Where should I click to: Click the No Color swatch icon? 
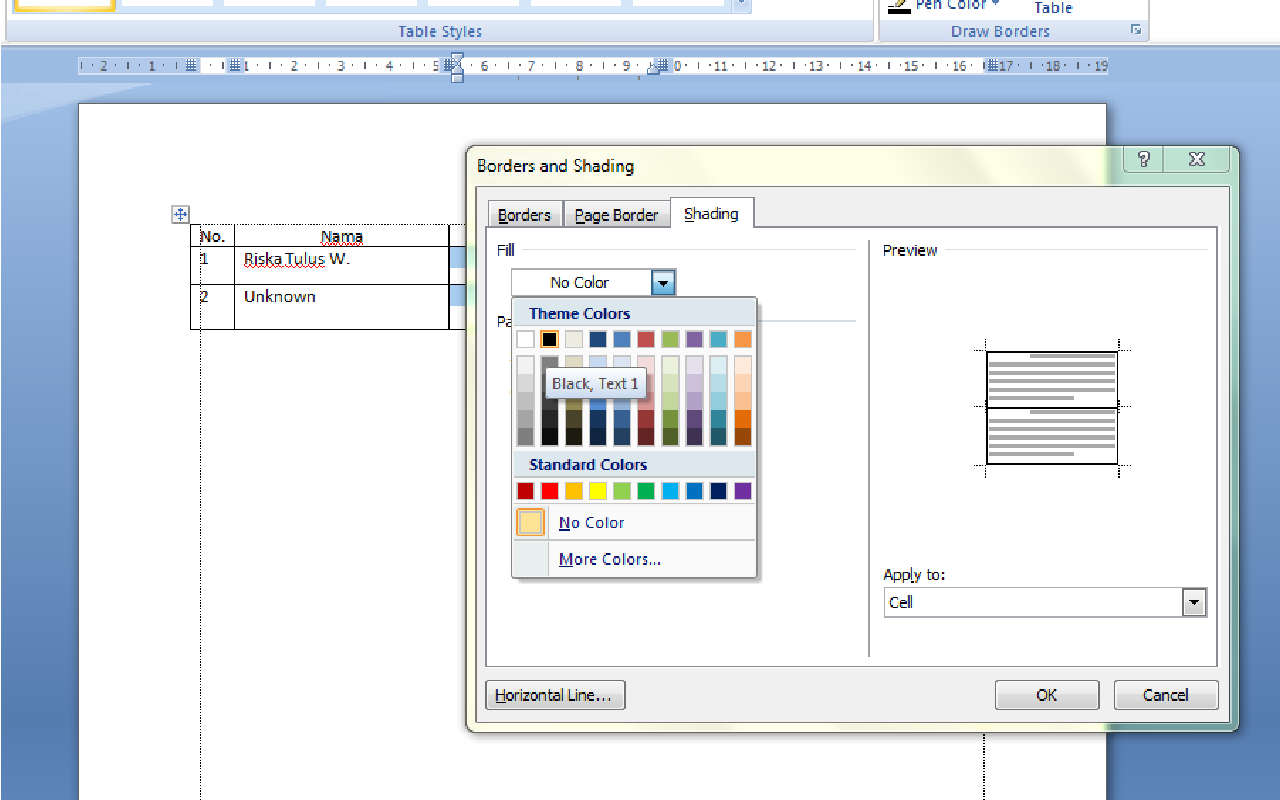pyautogui.click(x=531, y=522)
